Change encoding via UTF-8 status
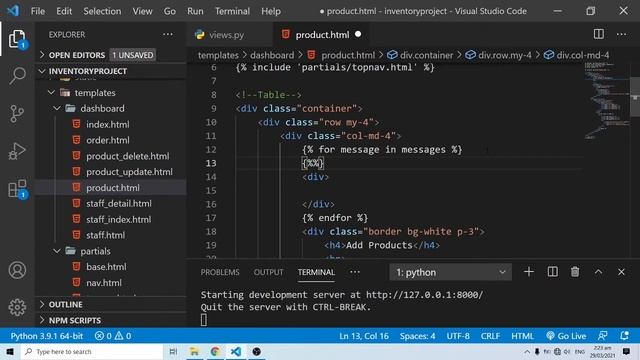Viewport: 640px width, 360px height. click(x=458, y=336)
